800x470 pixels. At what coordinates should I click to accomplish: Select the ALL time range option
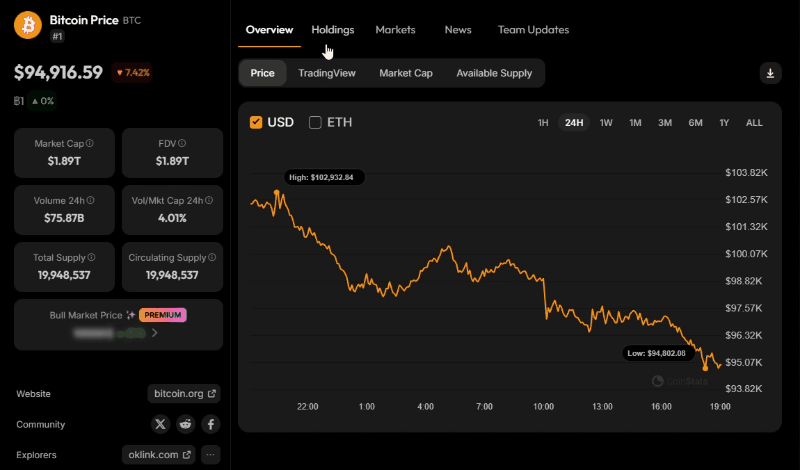[754, 123]
